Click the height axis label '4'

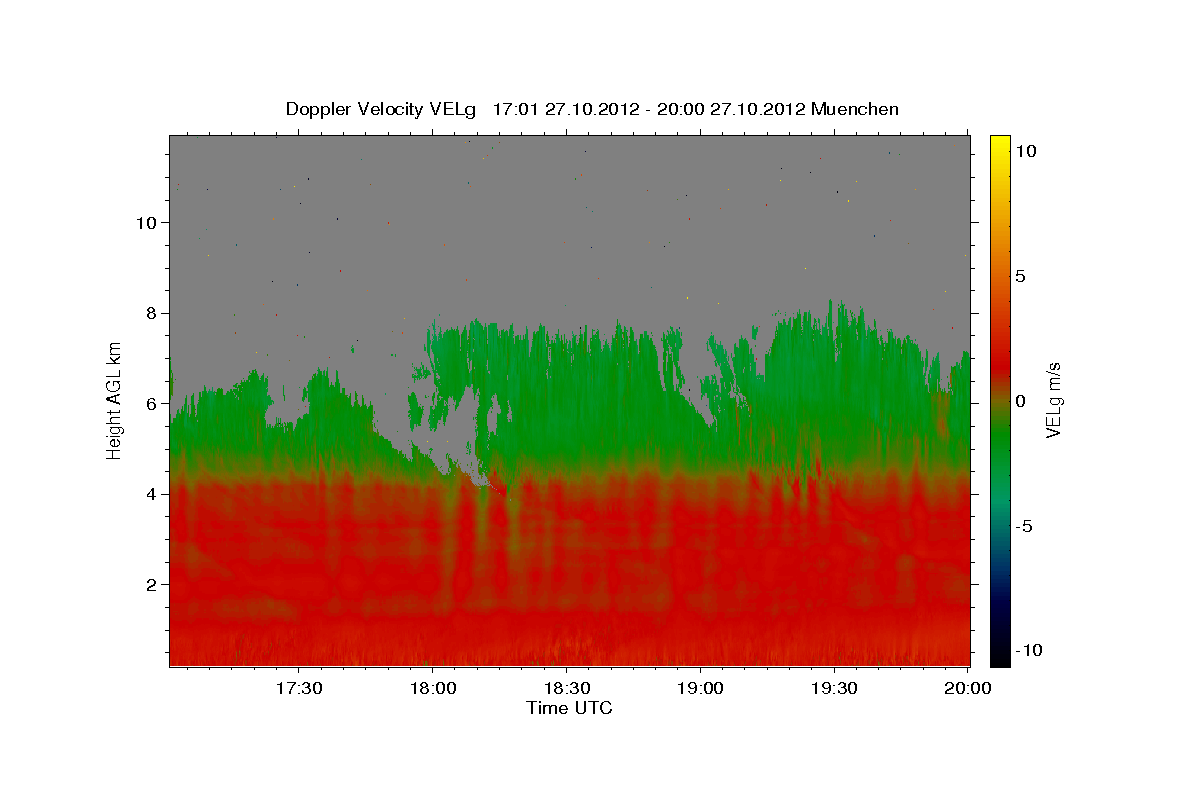(150, 494)
